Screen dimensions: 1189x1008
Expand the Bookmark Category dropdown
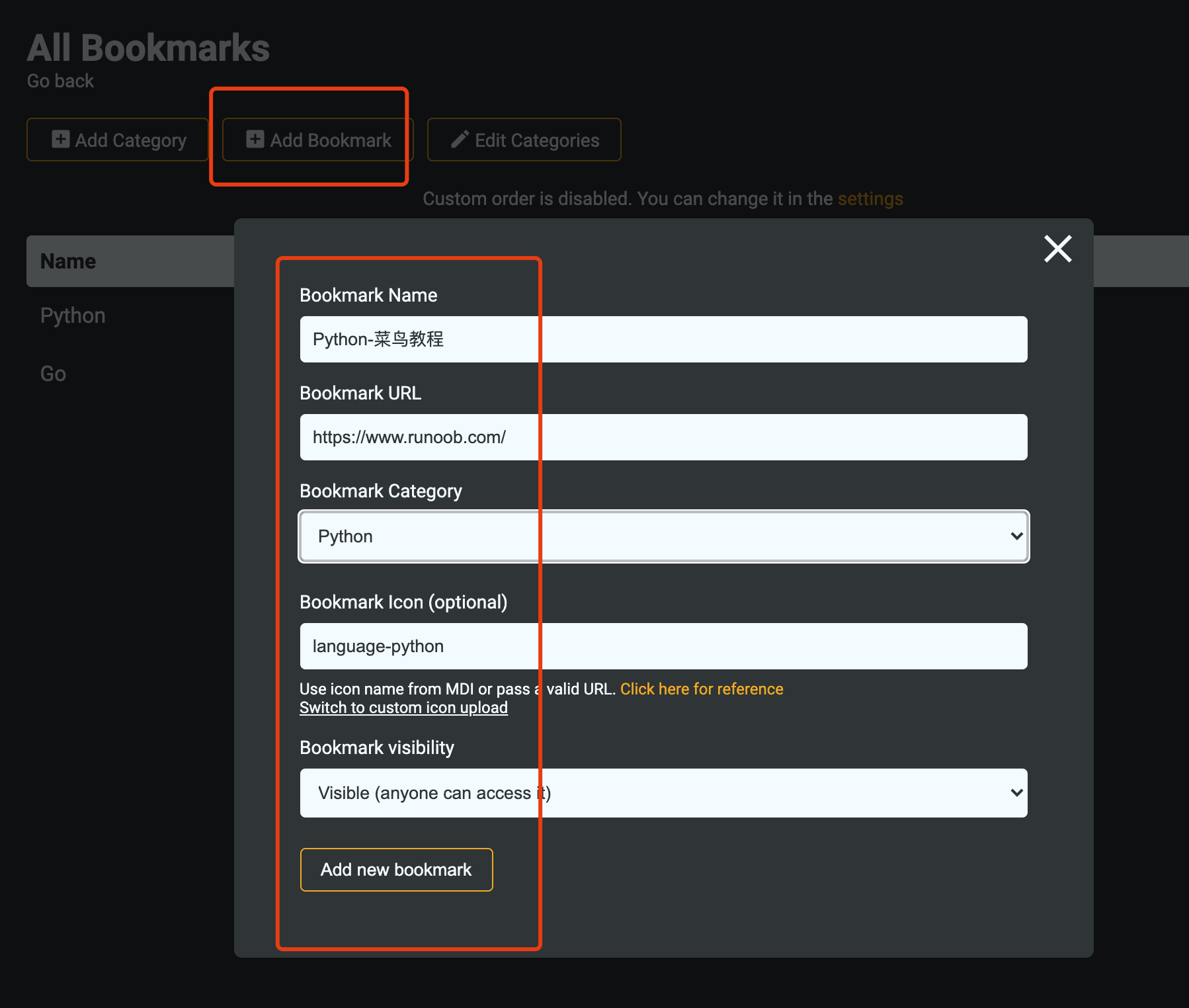click(663, 536)
